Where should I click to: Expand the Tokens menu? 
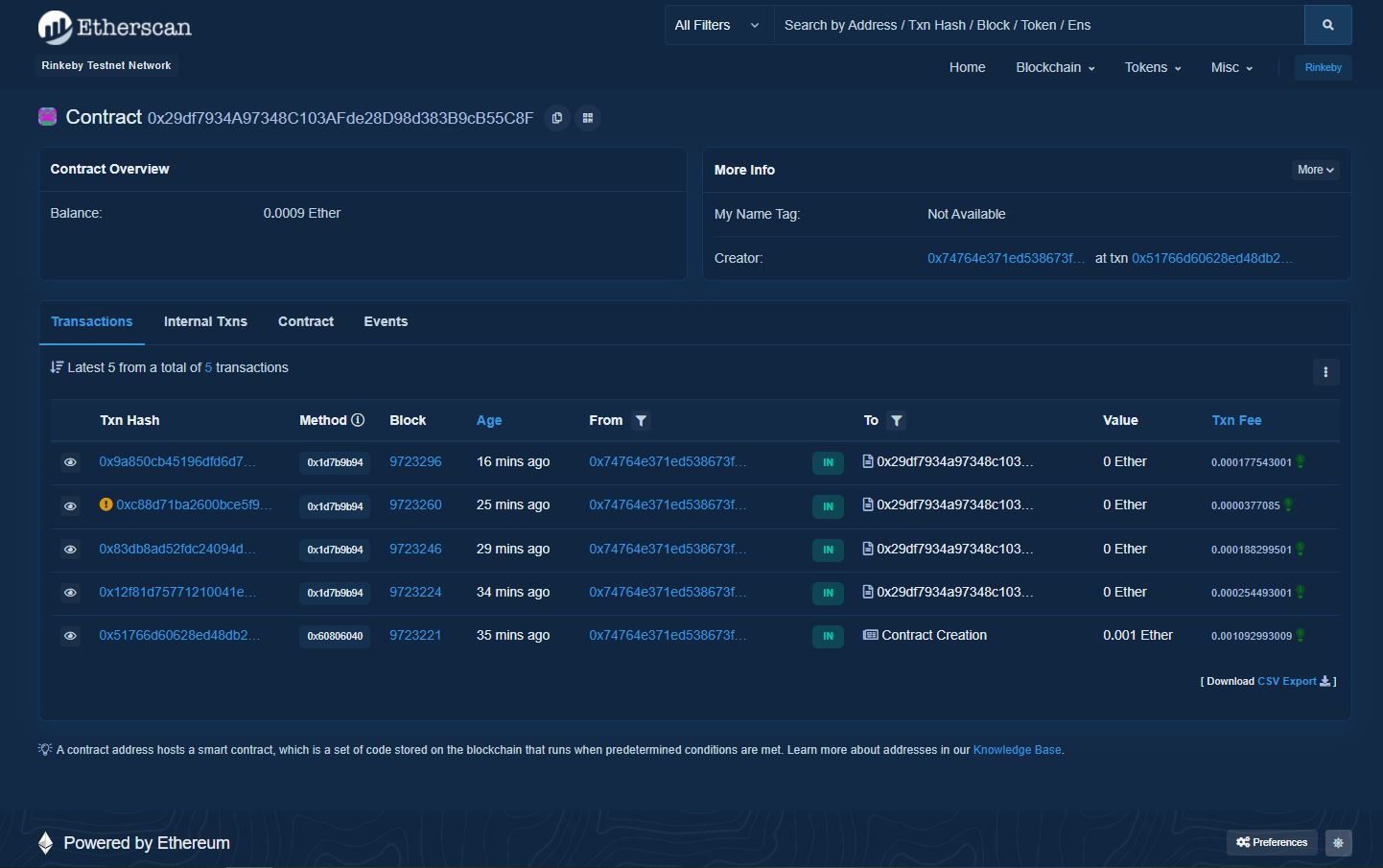point(1153,67)
